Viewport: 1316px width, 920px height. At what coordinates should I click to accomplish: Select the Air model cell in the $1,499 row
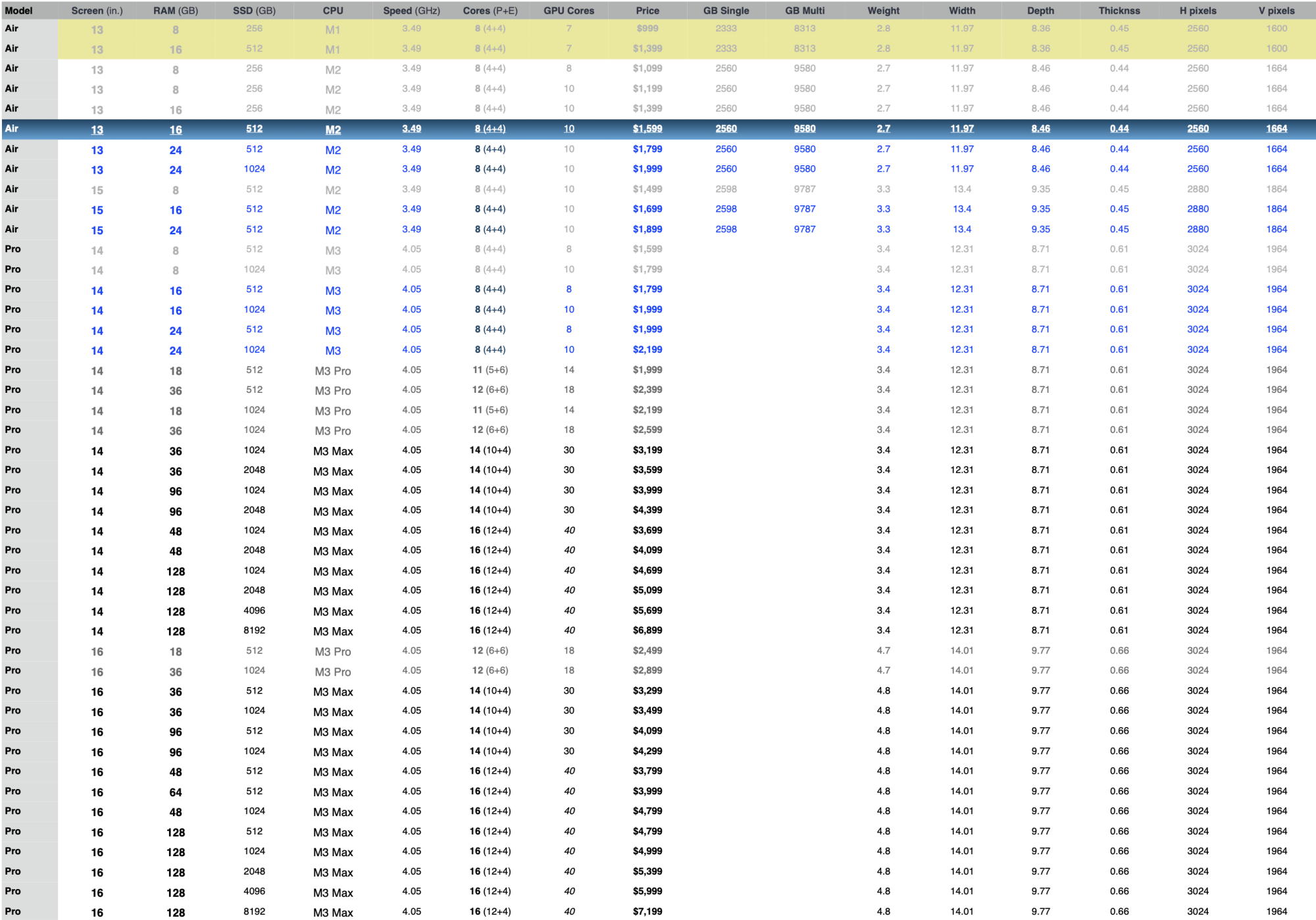pyautogui.click(x=12, y=190)
